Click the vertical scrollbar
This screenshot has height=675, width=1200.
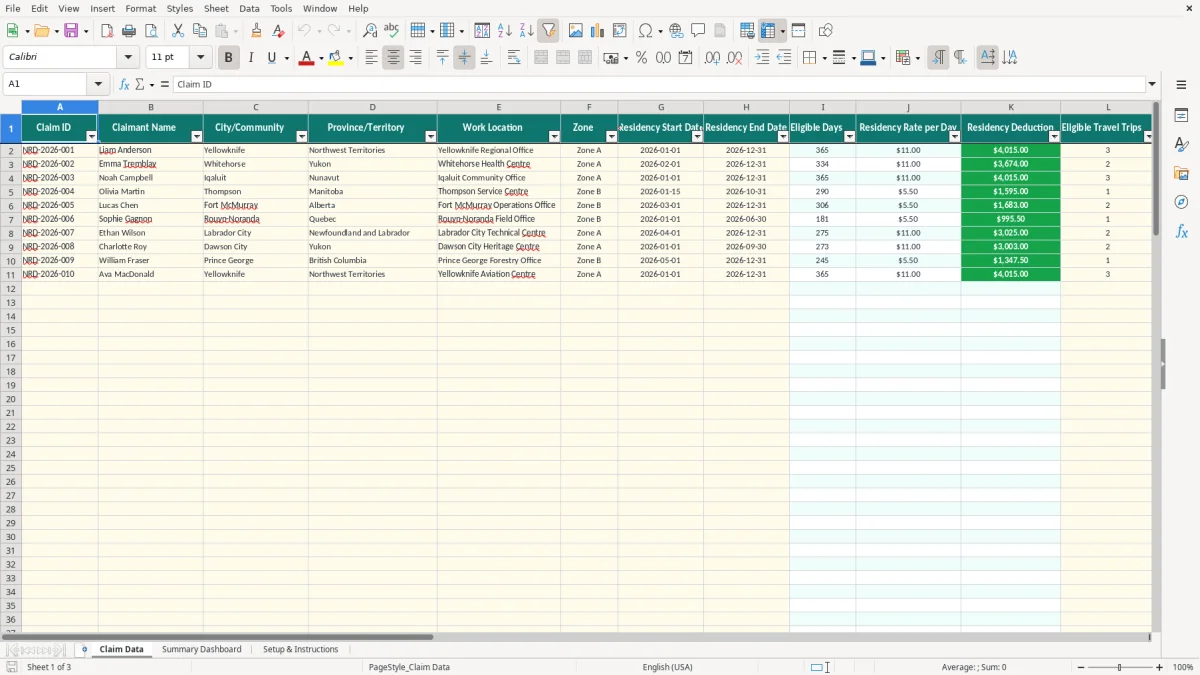pyautogui.click(x=1156, y=365)
